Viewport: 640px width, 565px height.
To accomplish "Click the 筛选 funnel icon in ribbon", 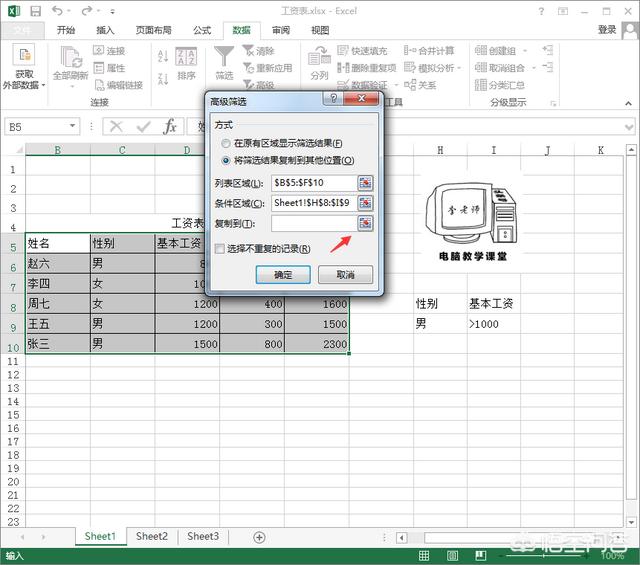I will 223,58.
